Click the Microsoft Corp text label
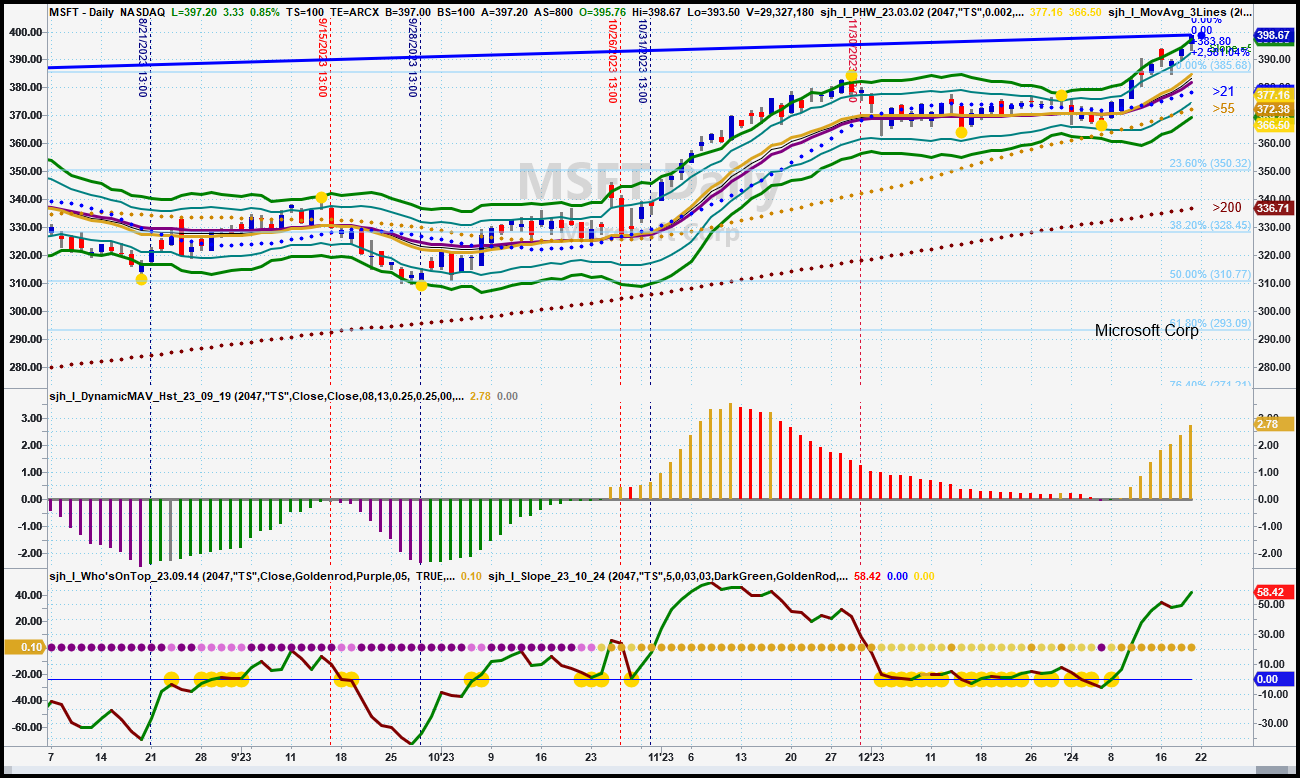The width and height of the screenshot is (1300, 778). pos(1146,330)
